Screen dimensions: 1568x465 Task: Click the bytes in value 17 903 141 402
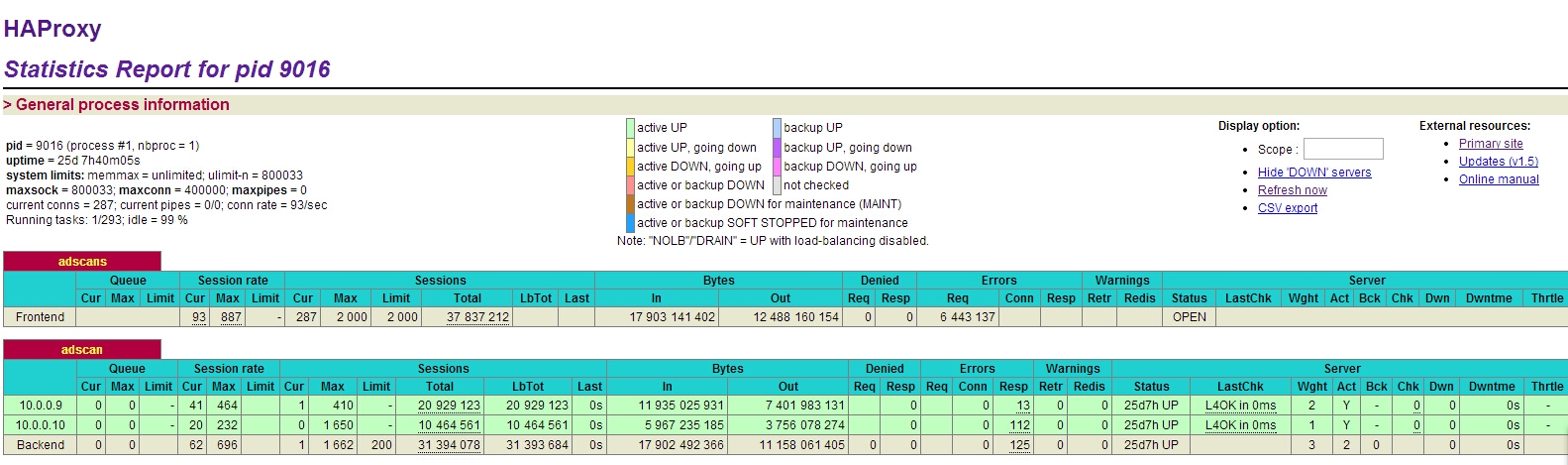coord(672,317)
